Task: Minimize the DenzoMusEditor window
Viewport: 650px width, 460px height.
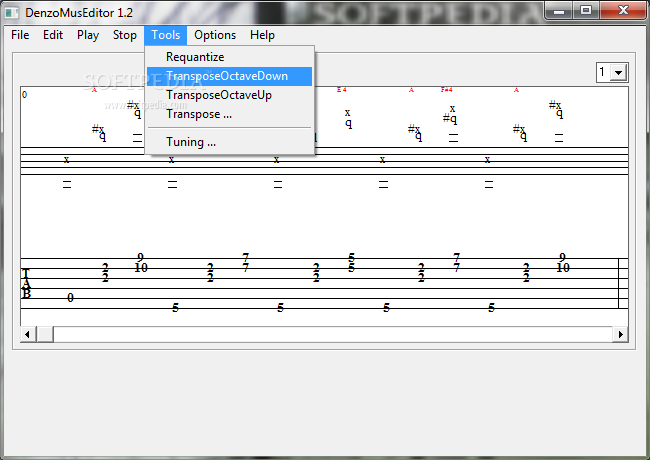Action: (559, 11)
